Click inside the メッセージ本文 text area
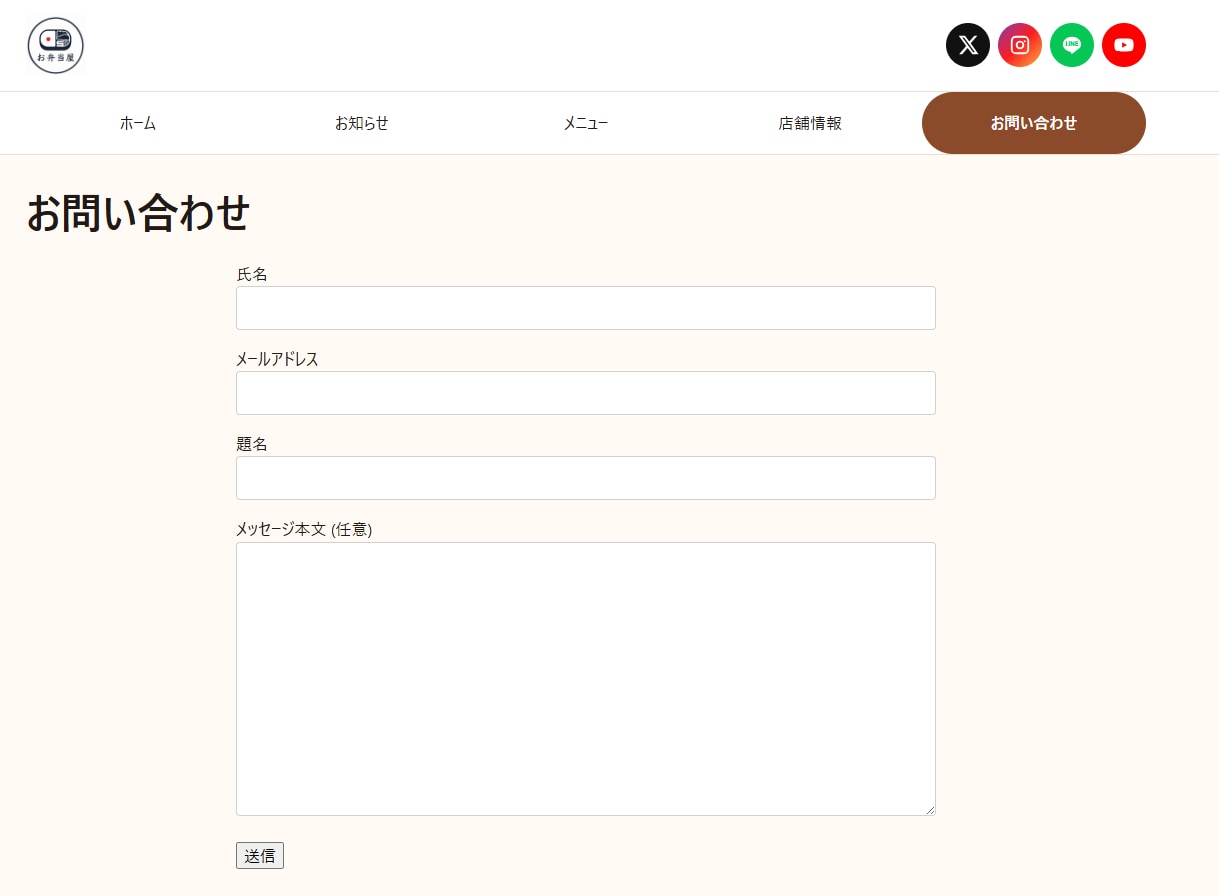The height and width of the screenshot is (896, 1219). click(x=586, y=679)
